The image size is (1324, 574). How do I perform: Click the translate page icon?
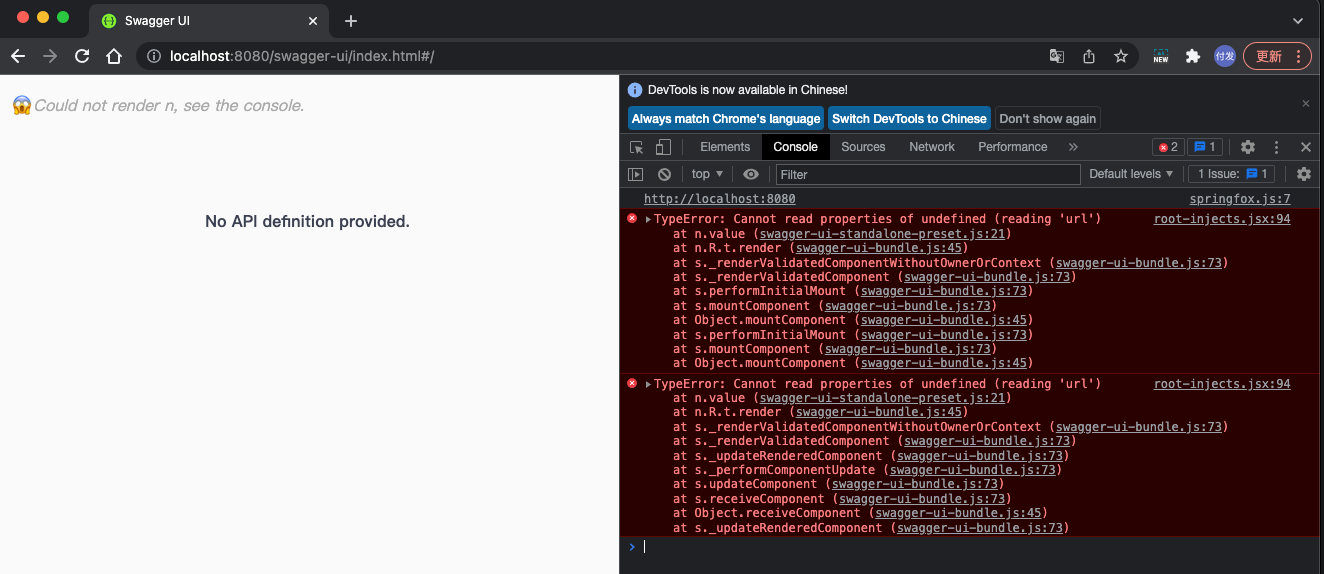click(1057, 56)
